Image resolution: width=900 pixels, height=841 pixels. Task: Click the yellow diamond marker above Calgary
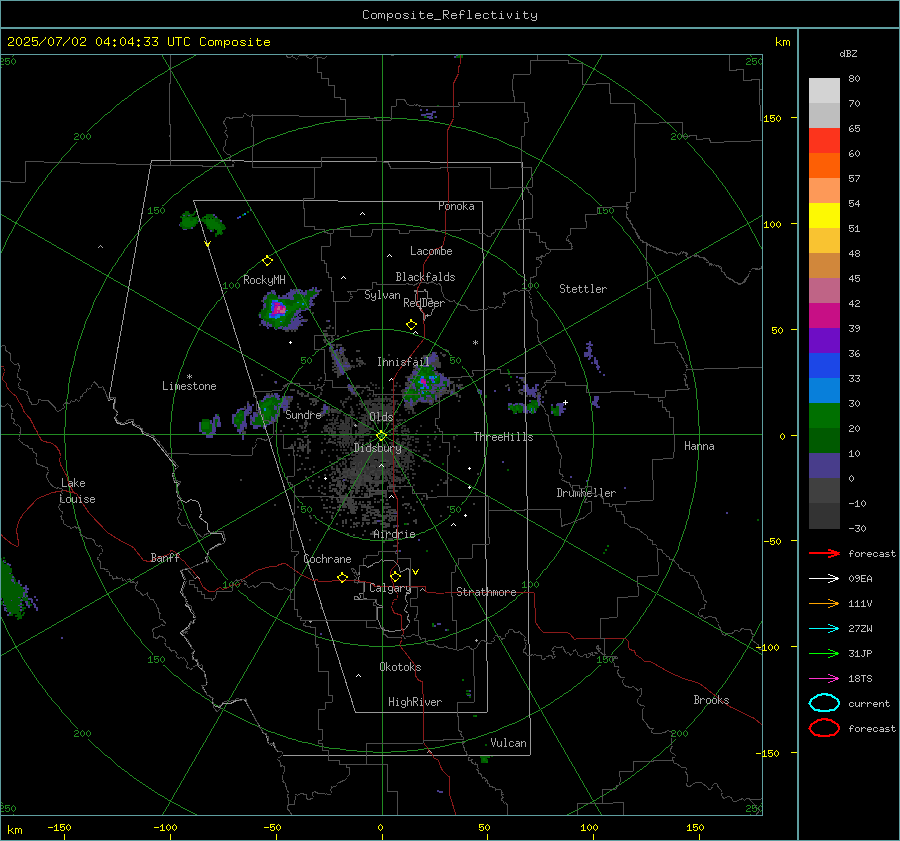point(395,576)
